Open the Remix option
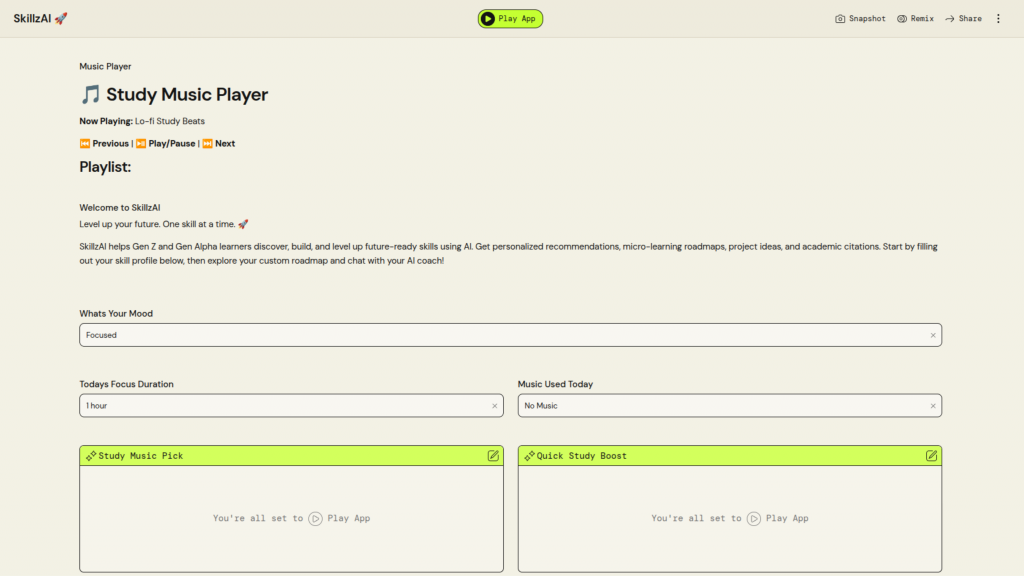 click(x=915, y=19)
